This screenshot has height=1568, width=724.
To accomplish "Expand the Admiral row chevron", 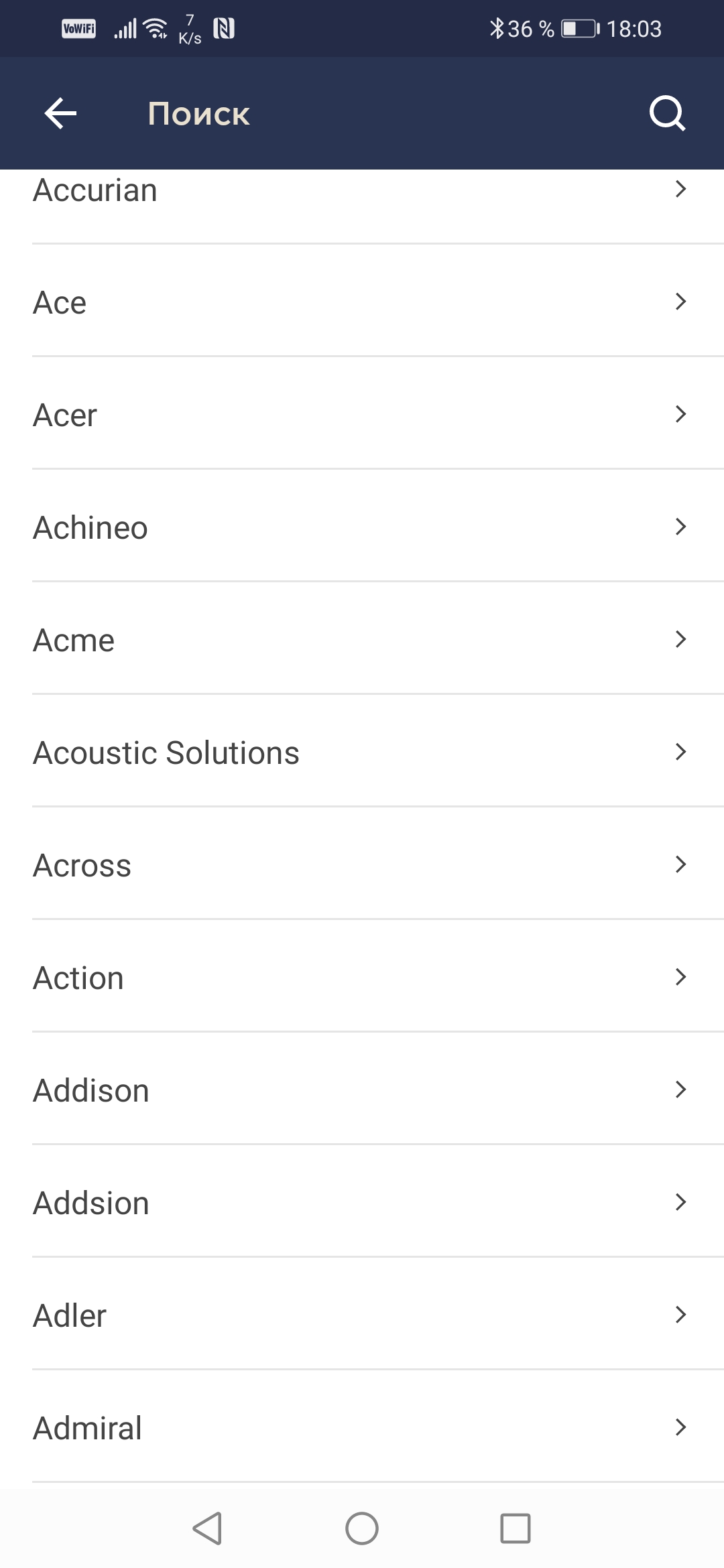I will [x=680, y=1427].
